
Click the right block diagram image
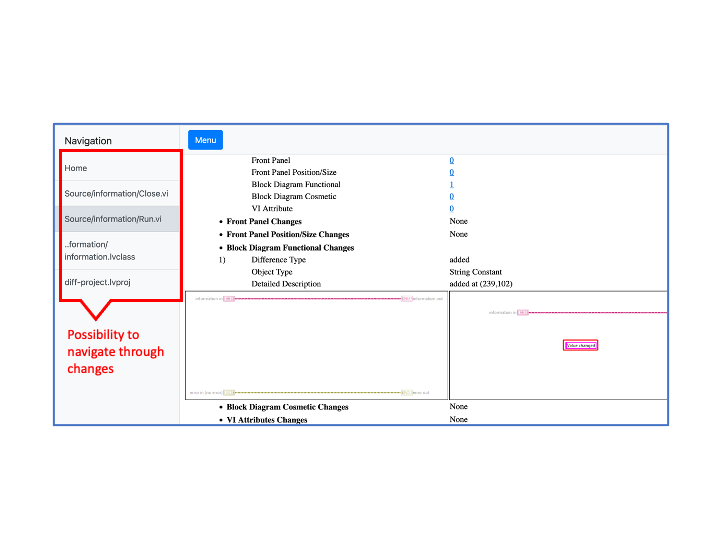coord(558,345)
